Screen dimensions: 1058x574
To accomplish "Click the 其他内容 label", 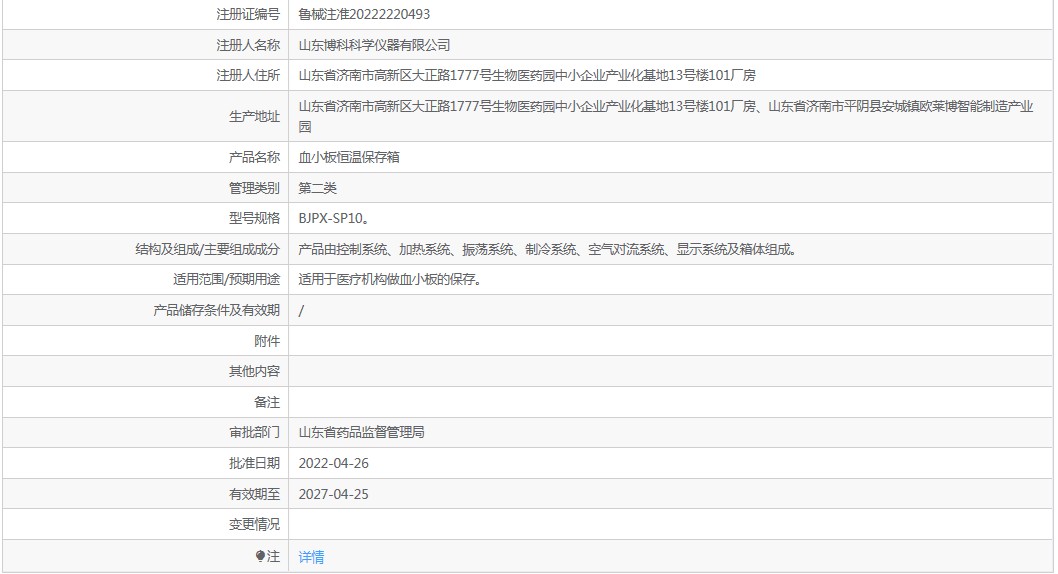I will click(254, 371).
